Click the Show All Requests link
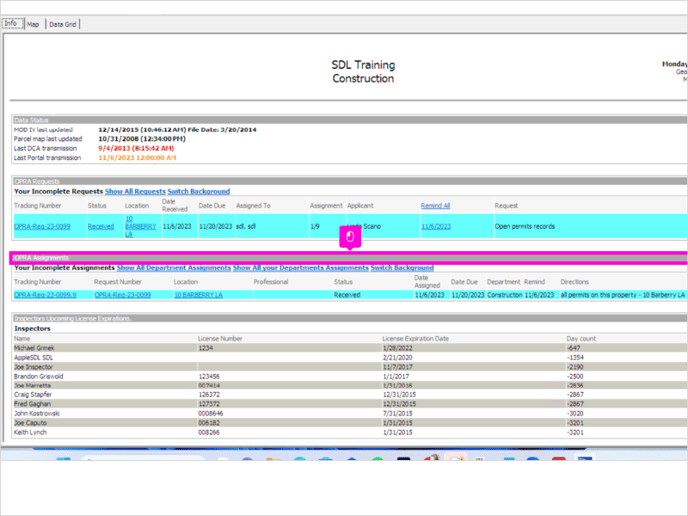The height and width of the screenshot is (516, 688). (135, 191)
